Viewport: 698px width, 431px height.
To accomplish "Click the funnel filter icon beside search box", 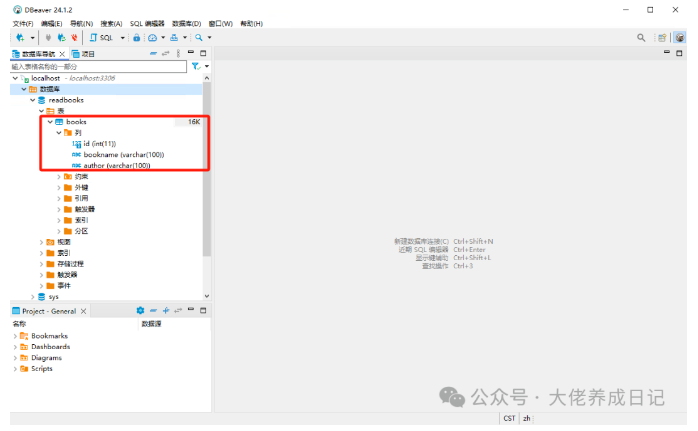I will (x=196, y=66).
